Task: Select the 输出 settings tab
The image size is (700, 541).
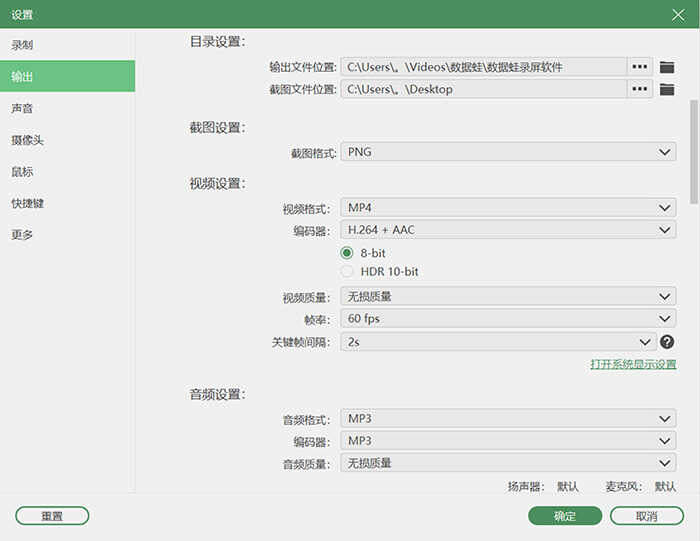Action: (x=67, y=76)
